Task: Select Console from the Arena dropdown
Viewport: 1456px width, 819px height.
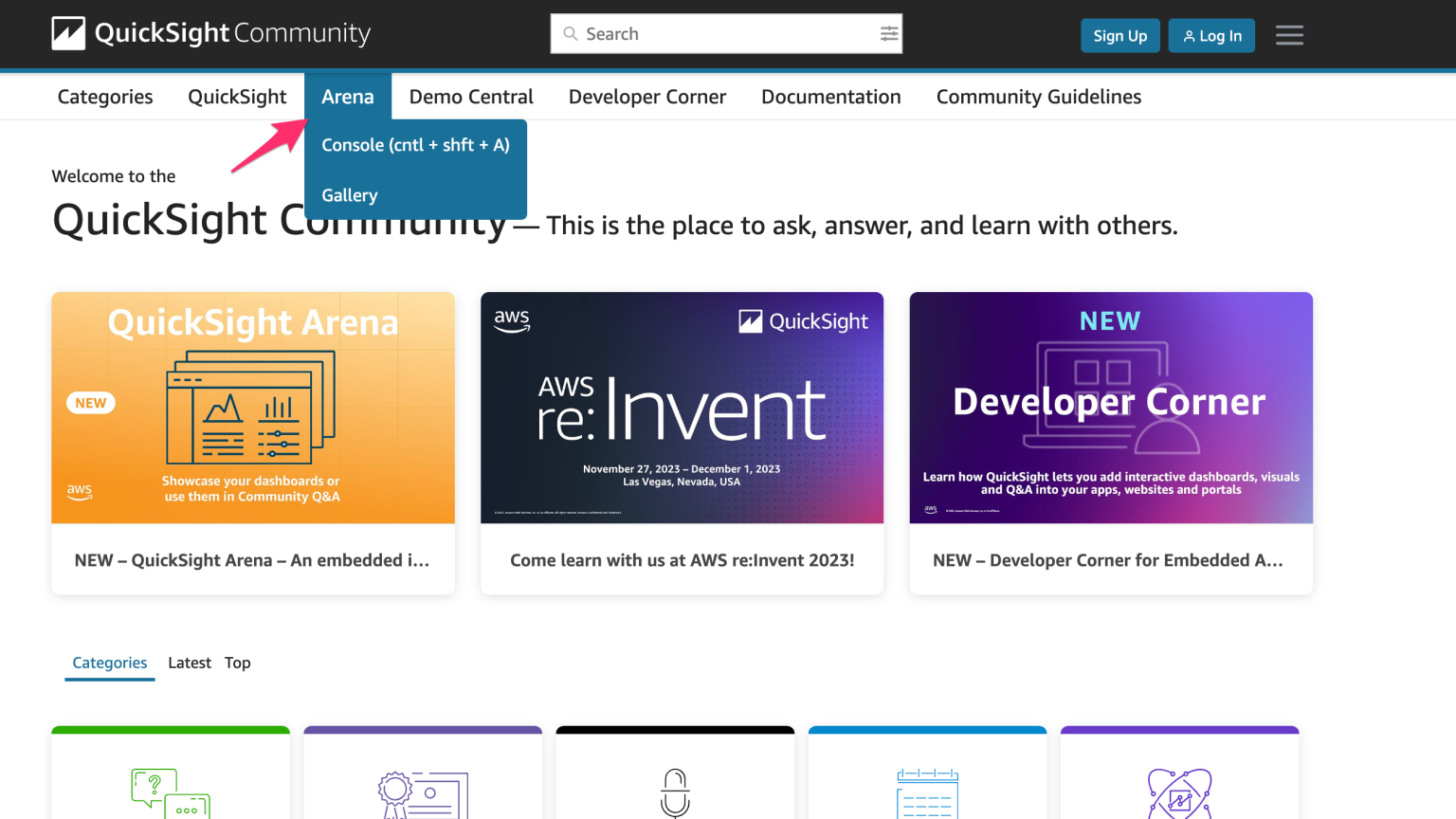Action: 415,144
